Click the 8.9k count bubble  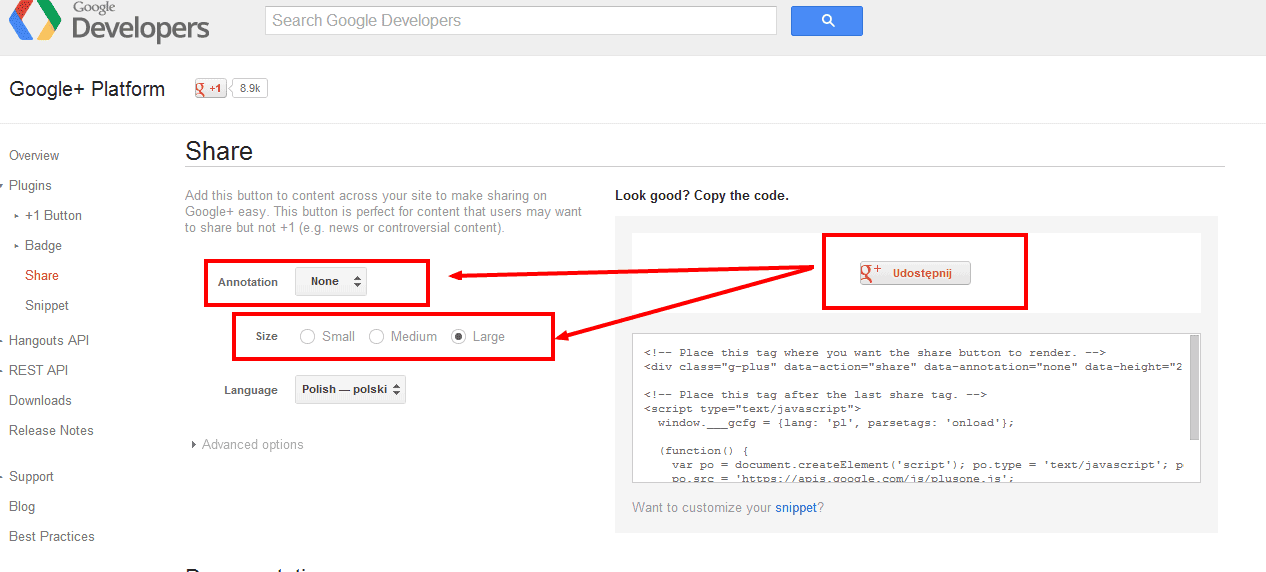click(x=250, y=89)
